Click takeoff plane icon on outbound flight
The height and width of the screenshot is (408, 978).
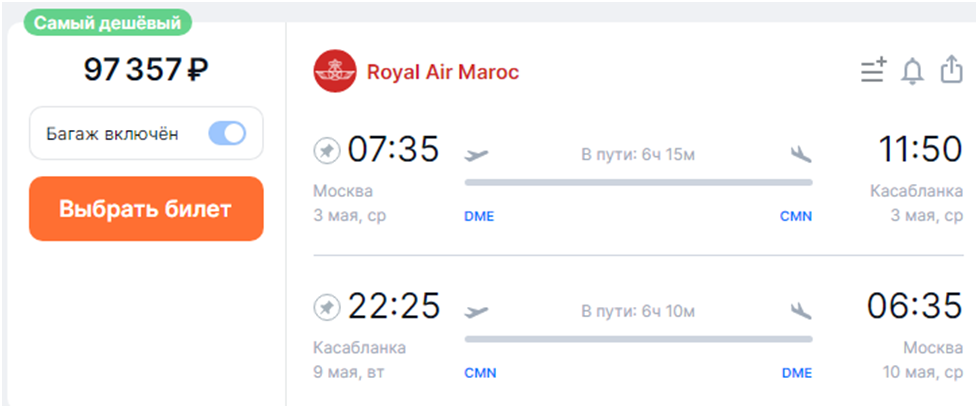tap(478, 154)
